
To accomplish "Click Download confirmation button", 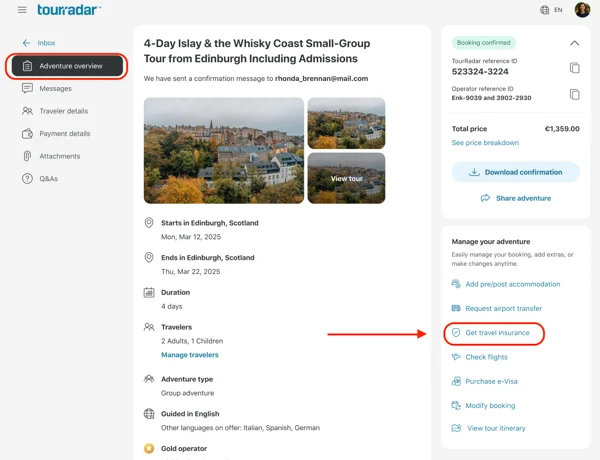I will pos(515,172).
